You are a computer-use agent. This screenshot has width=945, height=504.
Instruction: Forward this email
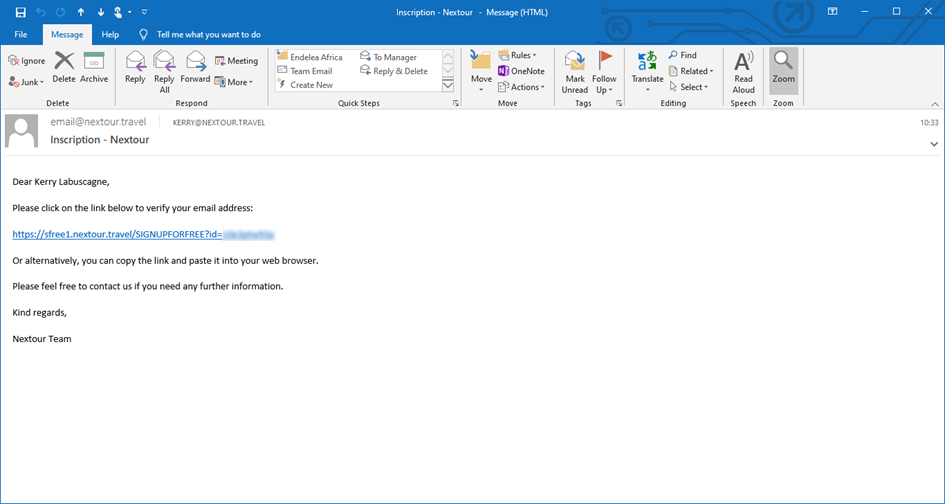[x=195, y=67]
